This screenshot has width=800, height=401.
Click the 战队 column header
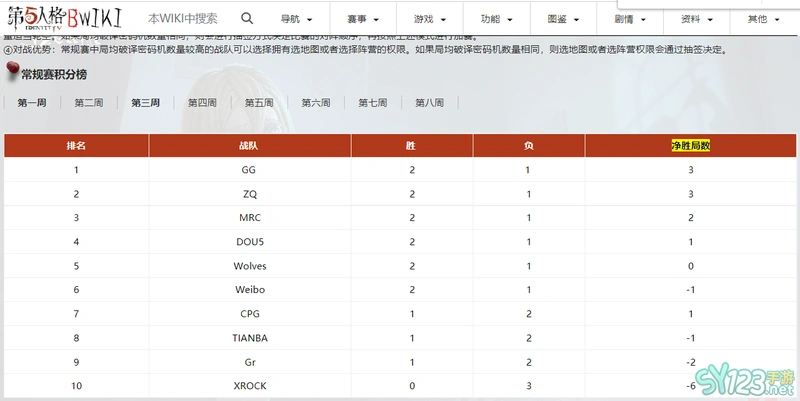coord(249,145)
